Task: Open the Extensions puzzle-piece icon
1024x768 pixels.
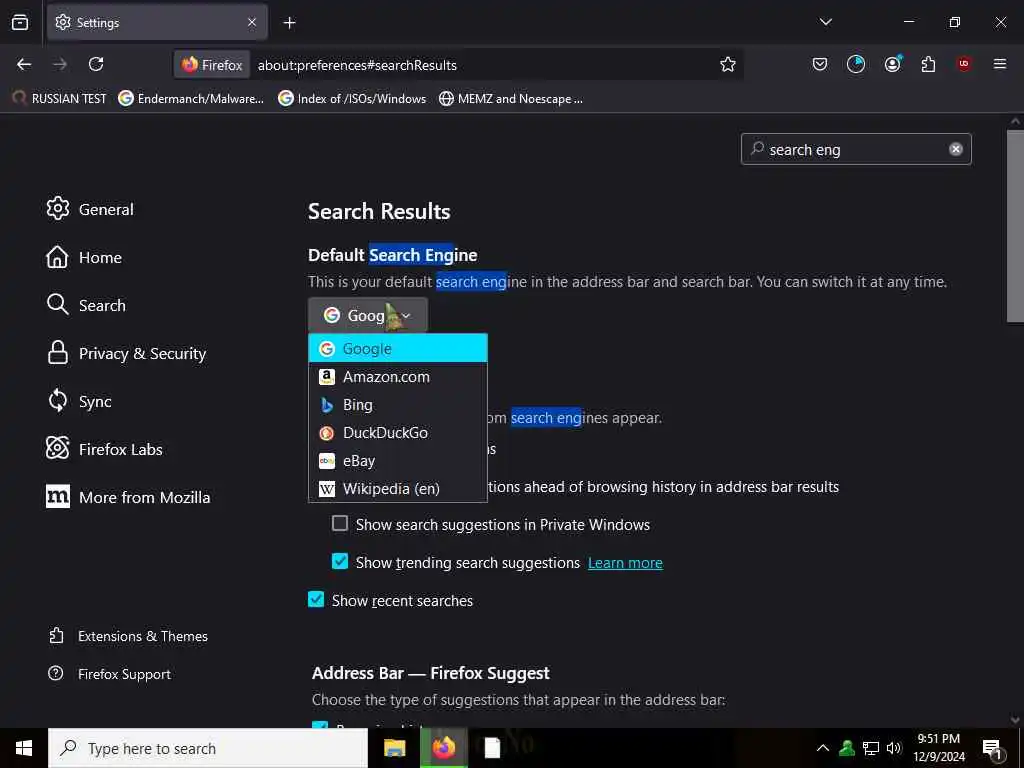Action: click(x=928, y=64)
